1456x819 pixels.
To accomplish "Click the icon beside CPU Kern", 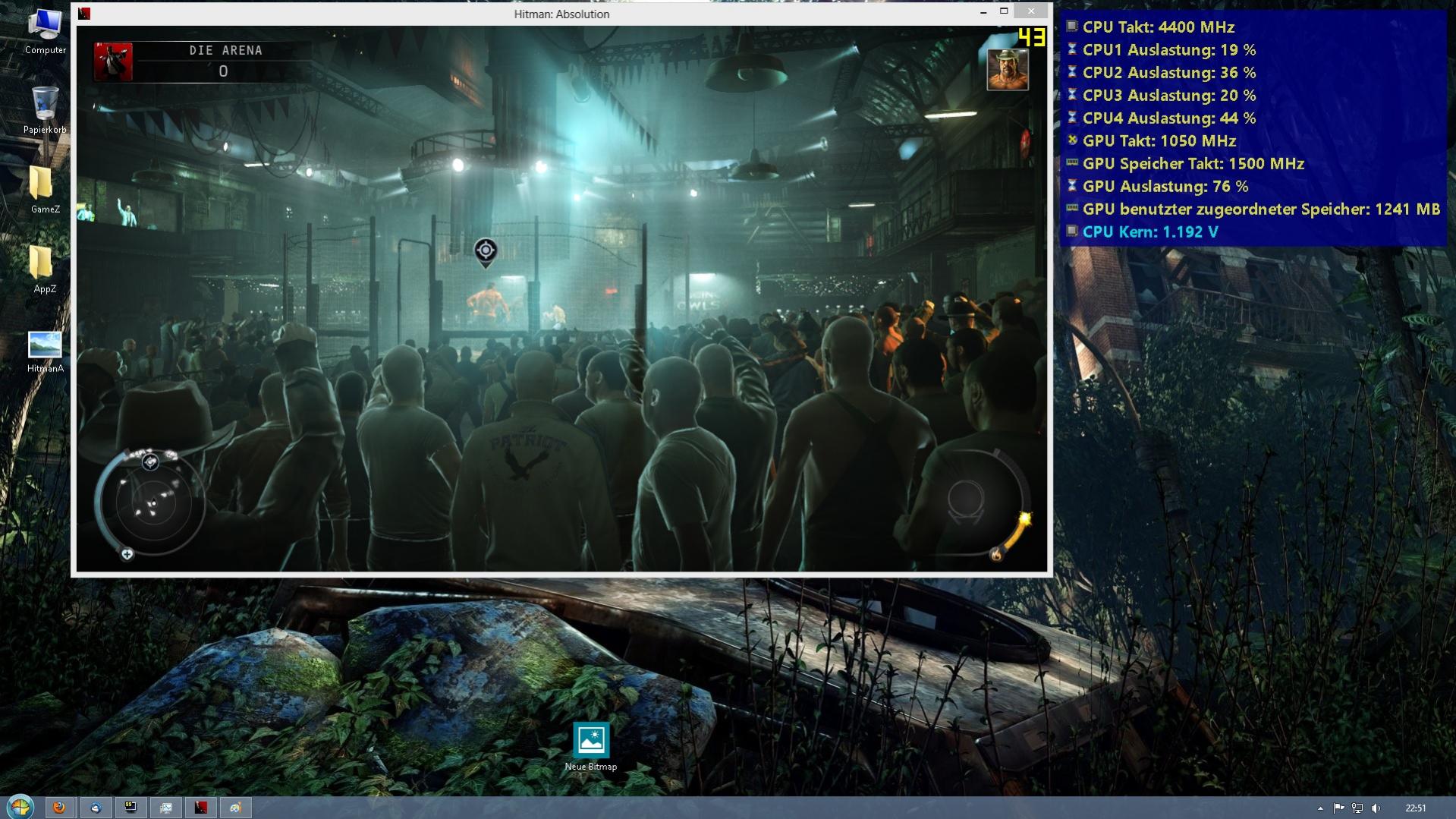I will click(1071, 231).
